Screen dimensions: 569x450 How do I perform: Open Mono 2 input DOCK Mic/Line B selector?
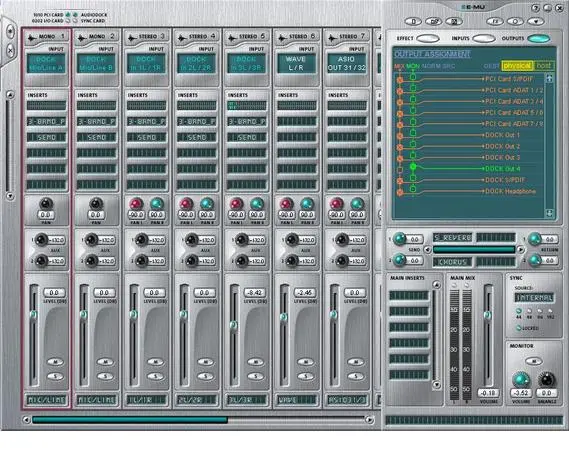pyautogui.click(x=96, y=64)
